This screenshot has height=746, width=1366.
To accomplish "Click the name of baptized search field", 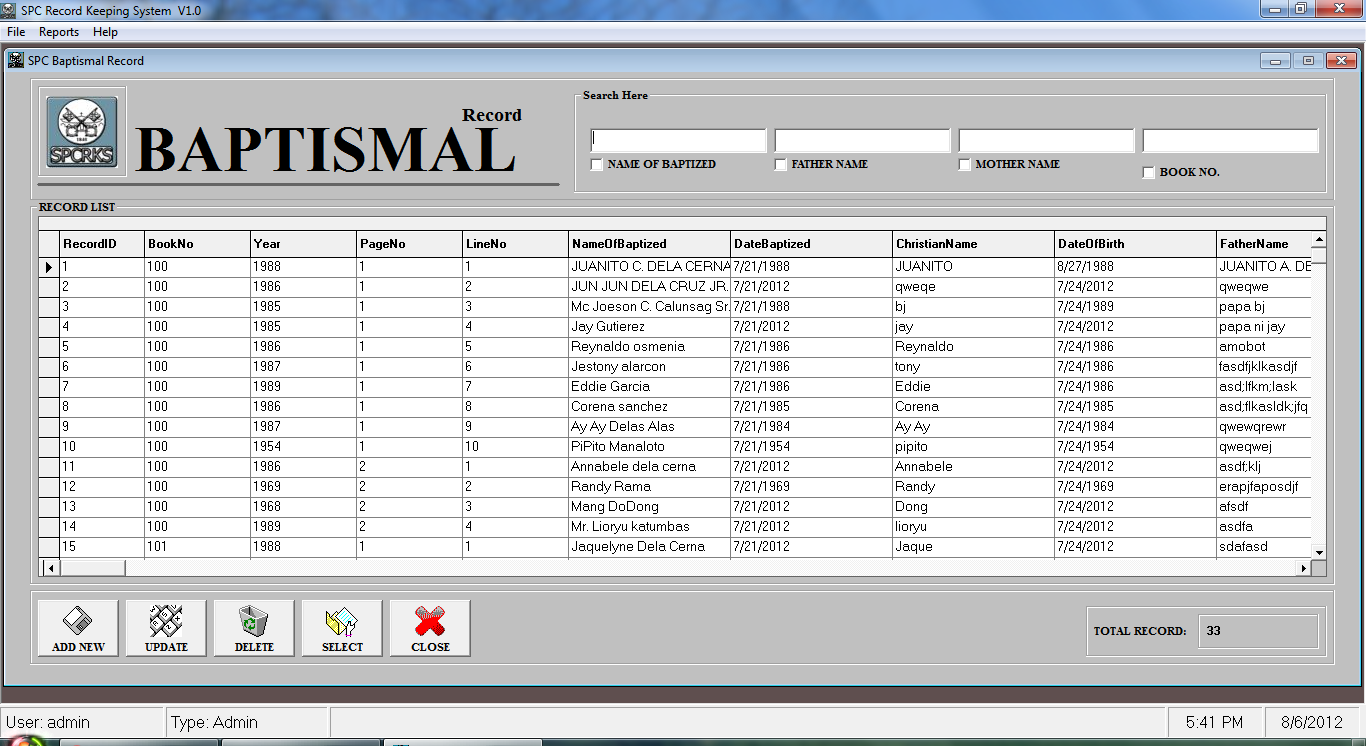I will [x=678, y=140].
